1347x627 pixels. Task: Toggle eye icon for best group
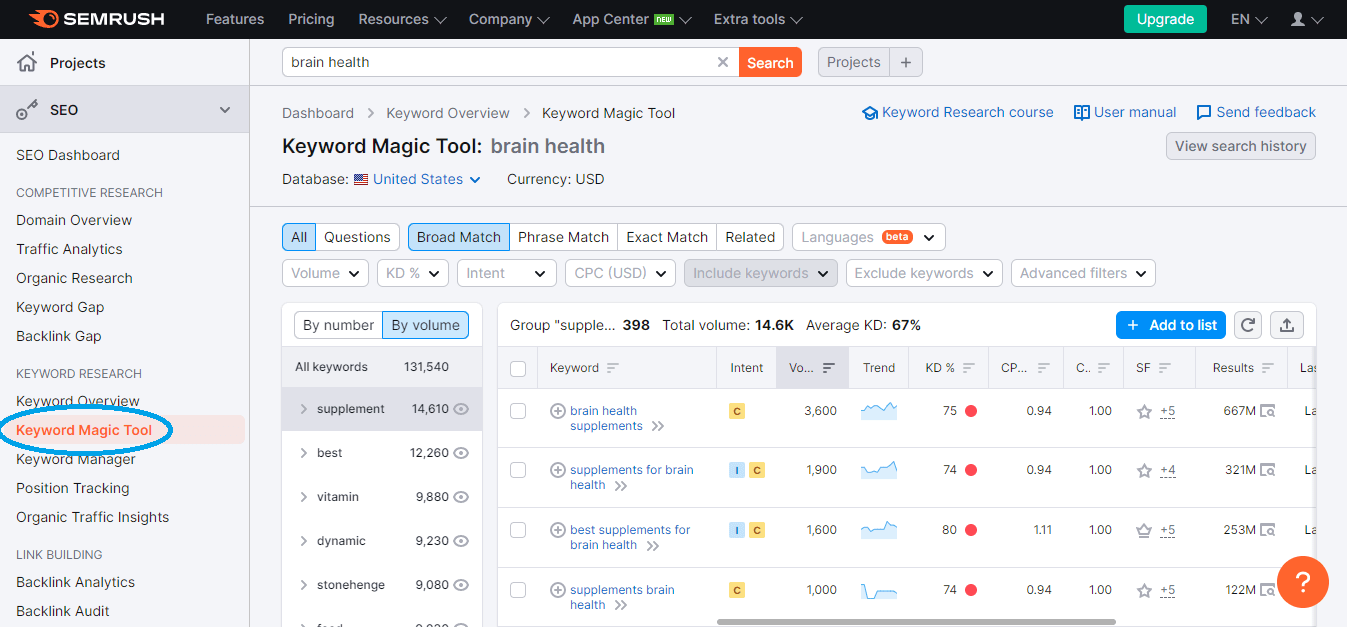[462, 453]
